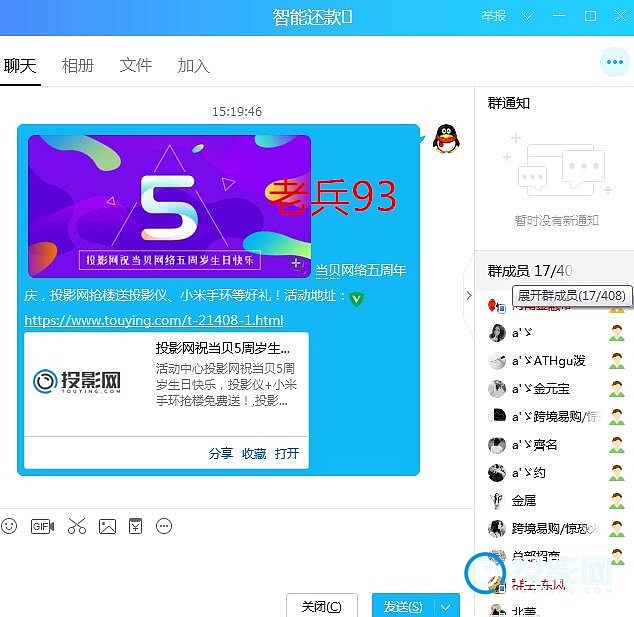Image resolution: width=634 pixels, height=617 pixels.
Task: Switch to the 文件 tab
Action: 136,65
